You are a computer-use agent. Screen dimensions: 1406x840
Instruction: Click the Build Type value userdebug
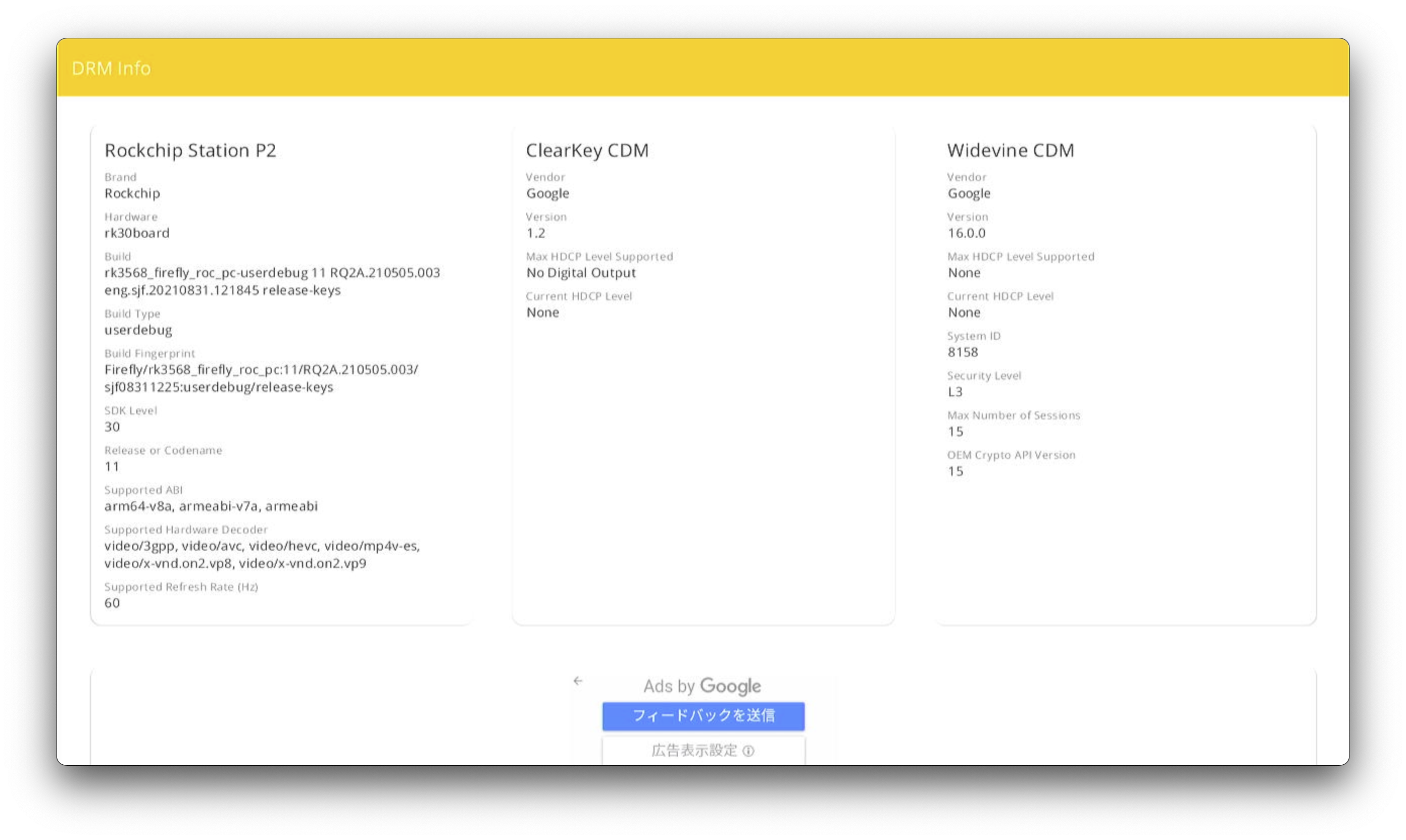[138, 330]
